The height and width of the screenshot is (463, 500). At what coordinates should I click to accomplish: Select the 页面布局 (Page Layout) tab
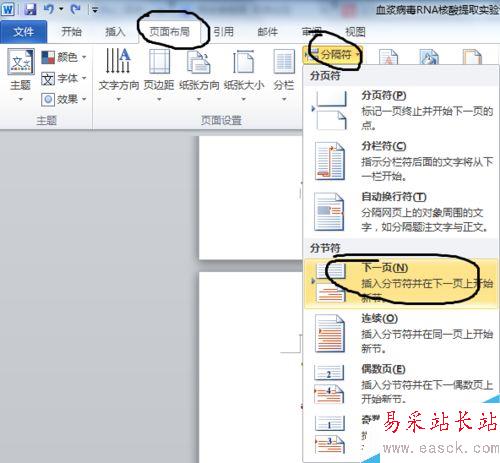170,32
